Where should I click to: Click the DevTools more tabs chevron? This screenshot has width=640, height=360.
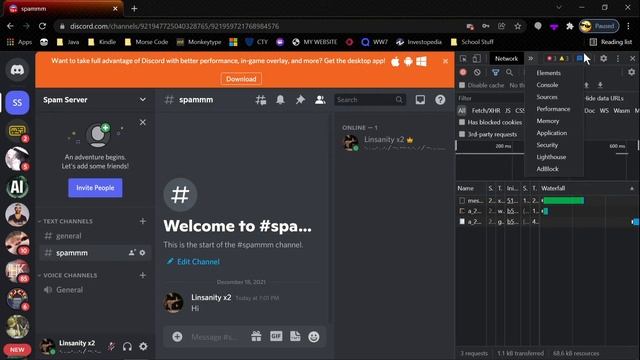531,59
